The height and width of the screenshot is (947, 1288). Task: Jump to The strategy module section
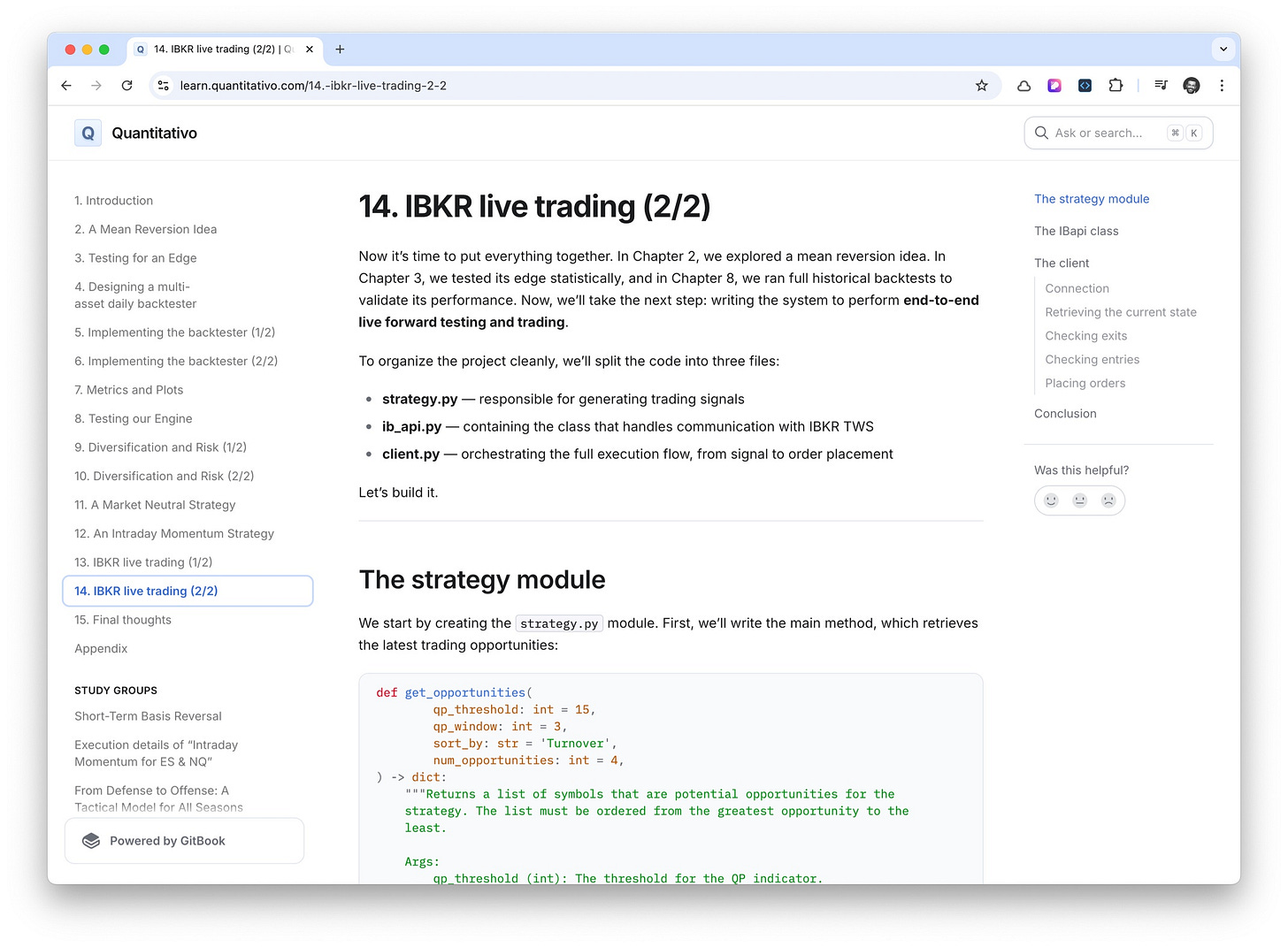[x=1092, y=199]
